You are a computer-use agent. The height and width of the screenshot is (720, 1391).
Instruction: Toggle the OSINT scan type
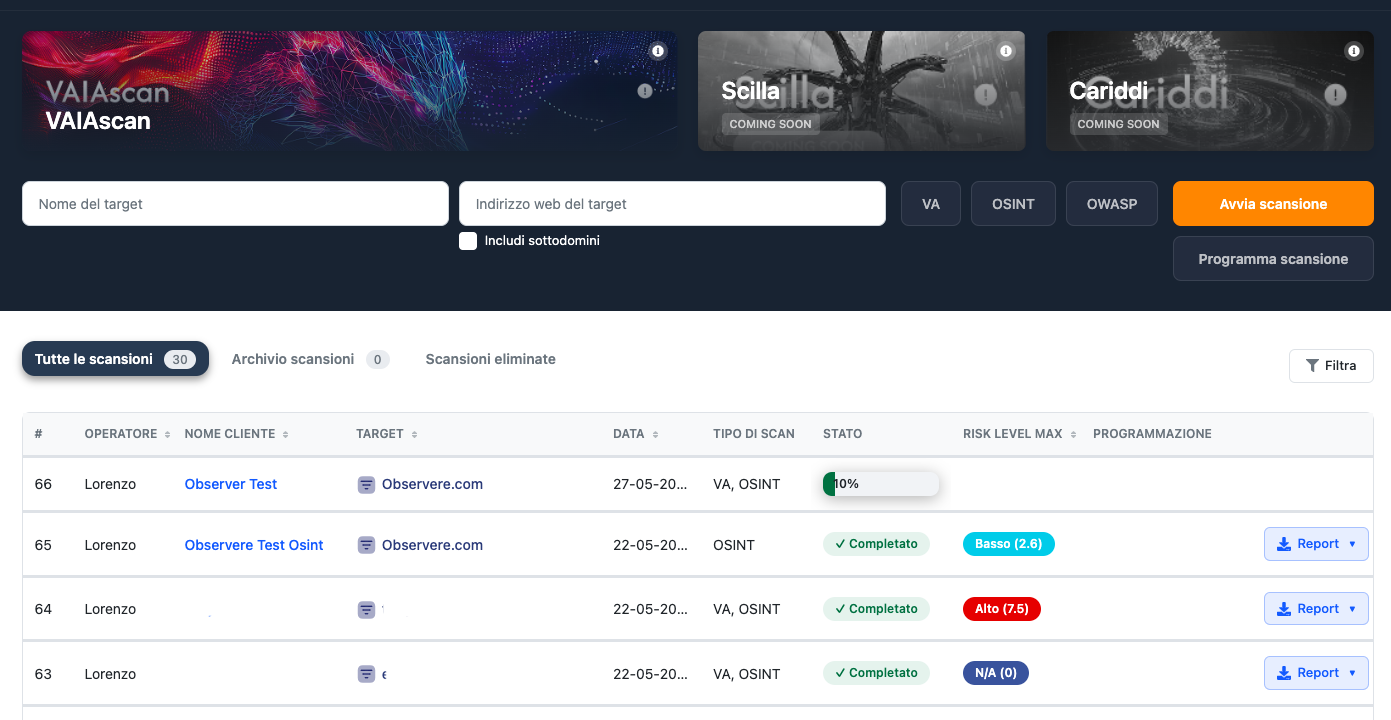click(x=1013, y=204)
